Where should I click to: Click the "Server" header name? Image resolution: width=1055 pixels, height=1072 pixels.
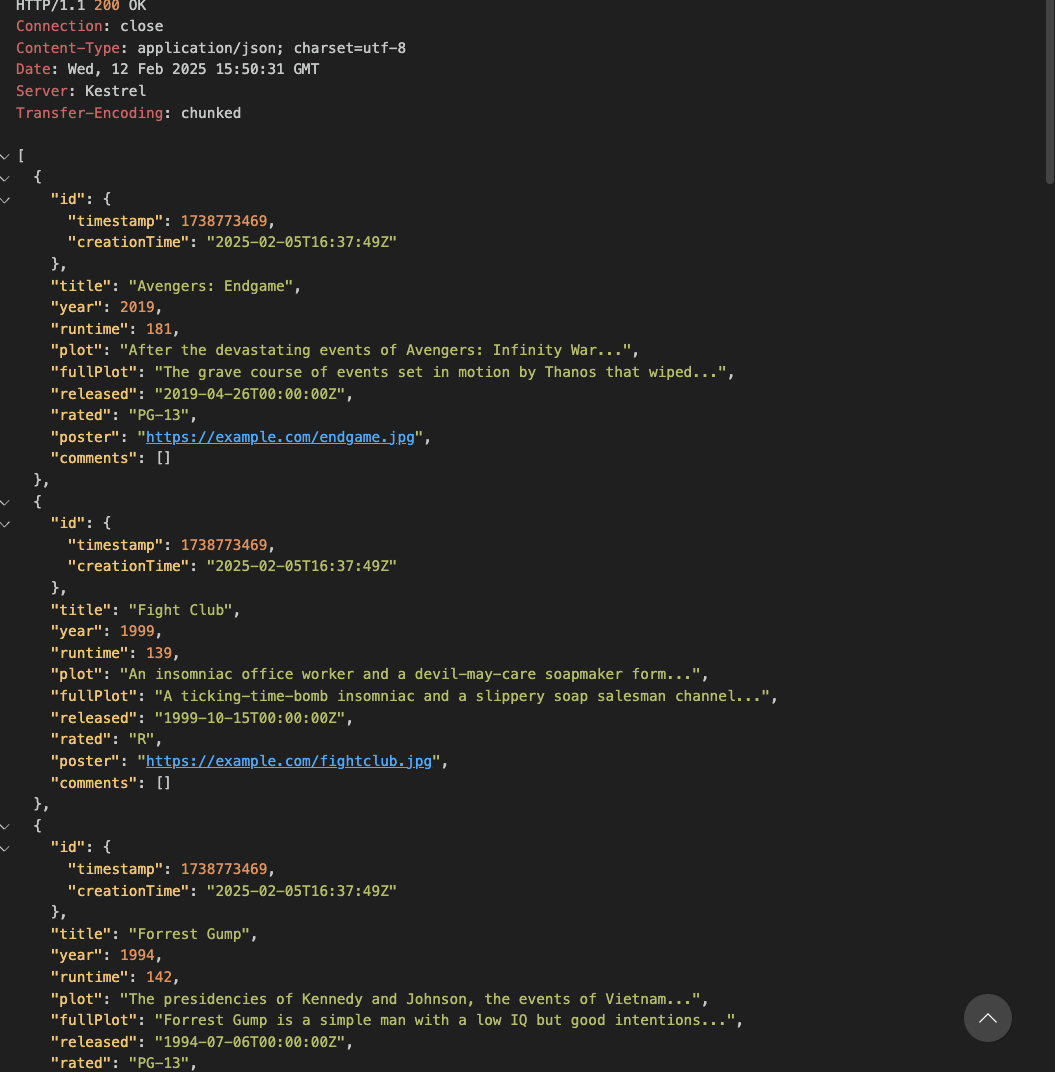(x=42, y=91)
